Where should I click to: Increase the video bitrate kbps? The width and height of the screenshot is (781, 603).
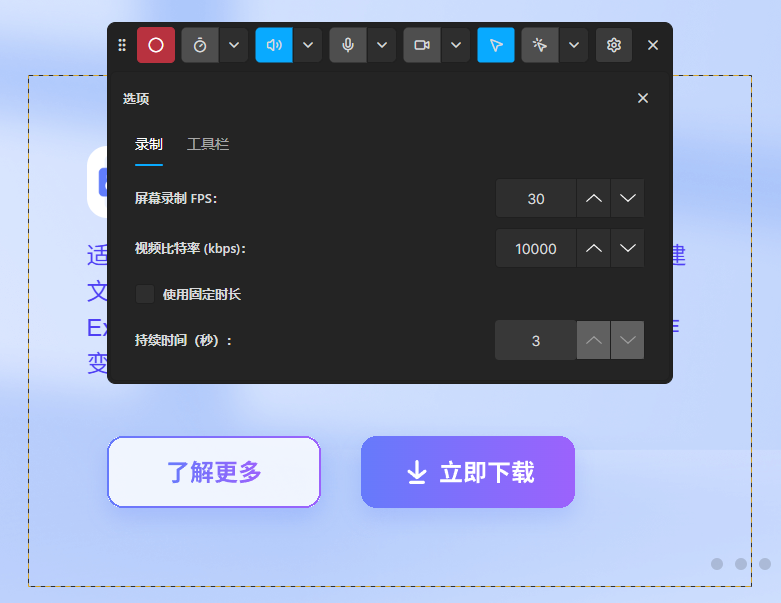coord(594,248)
